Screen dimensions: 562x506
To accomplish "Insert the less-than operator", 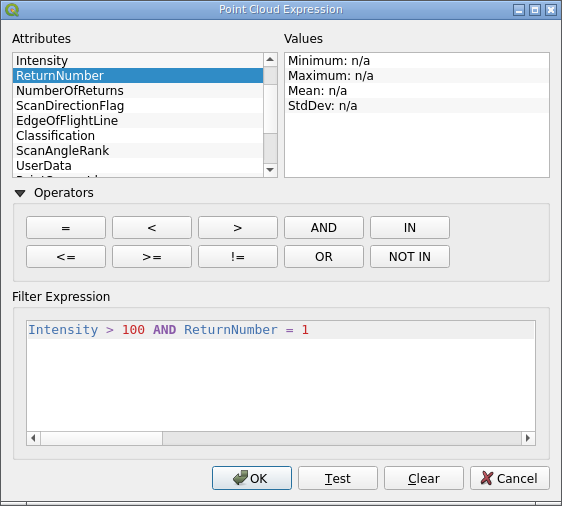I will coord(152,228).
